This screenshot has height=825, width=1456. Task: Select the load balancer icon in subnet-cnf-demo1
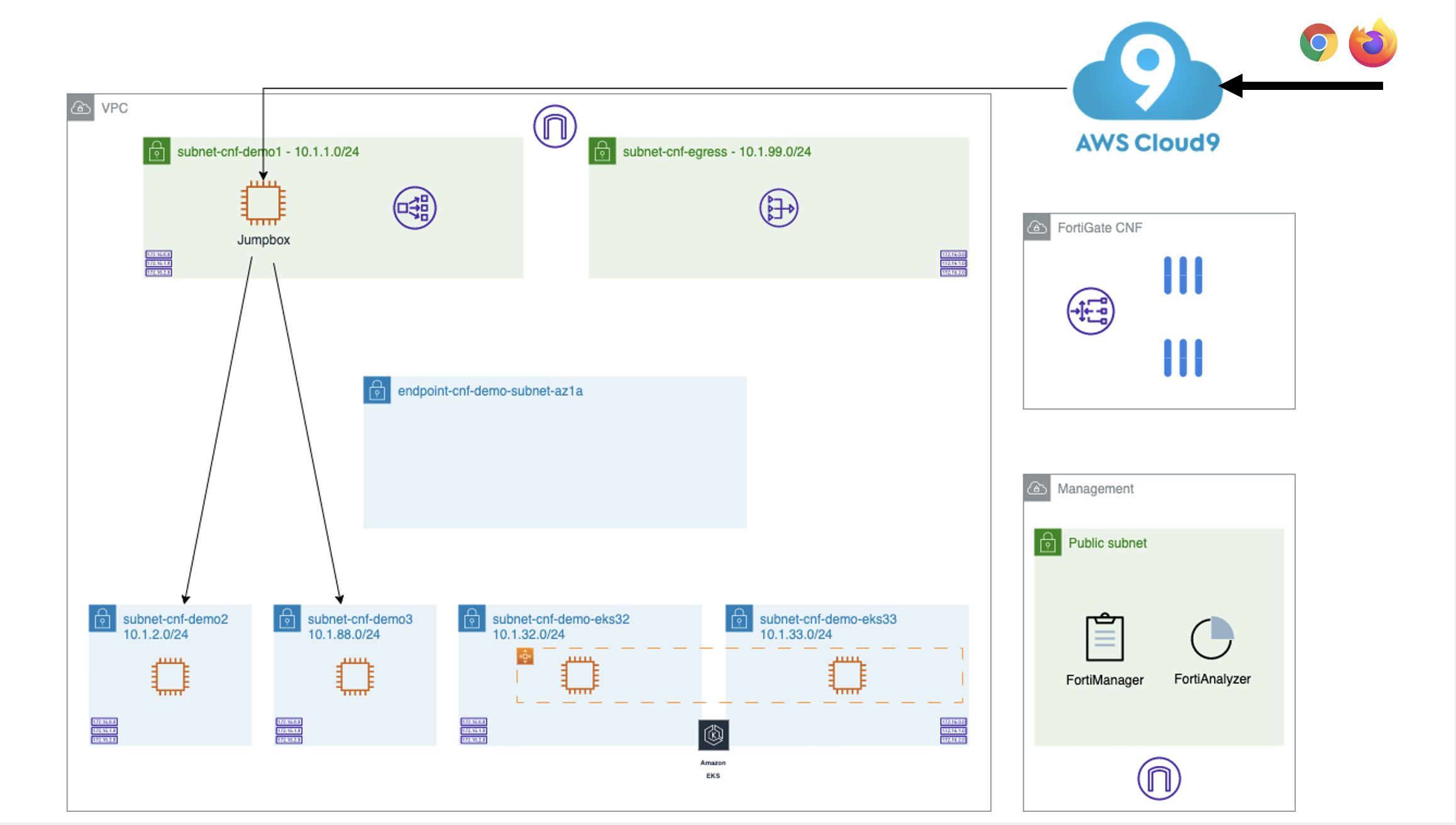pos(414,208)
